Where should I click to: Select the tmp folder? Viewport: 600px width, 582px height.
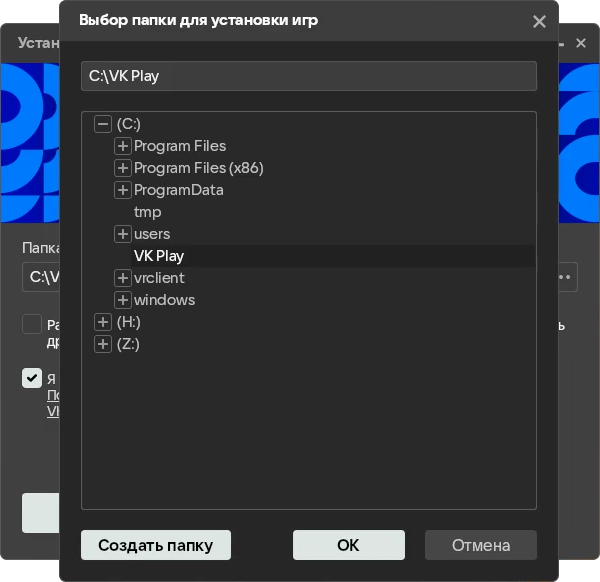(147, 212)
